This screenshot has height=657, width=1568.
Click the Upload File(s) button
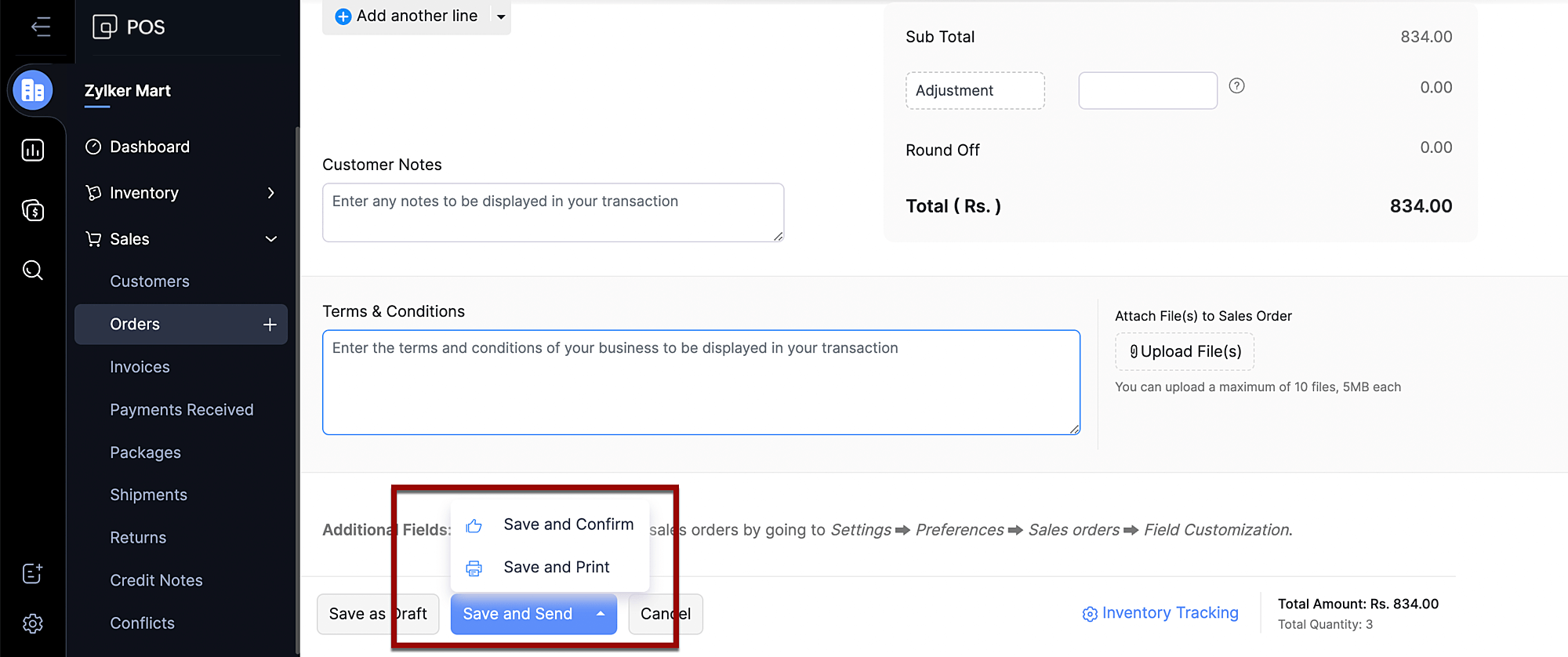[x=1185, y=351]
